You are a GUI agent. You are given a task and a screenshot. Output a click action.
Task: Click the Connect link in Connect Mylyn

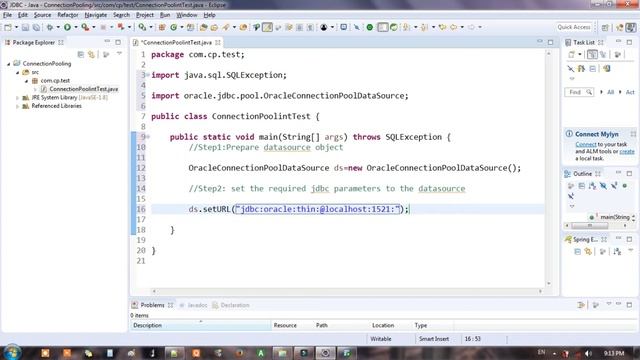(586, 144)
